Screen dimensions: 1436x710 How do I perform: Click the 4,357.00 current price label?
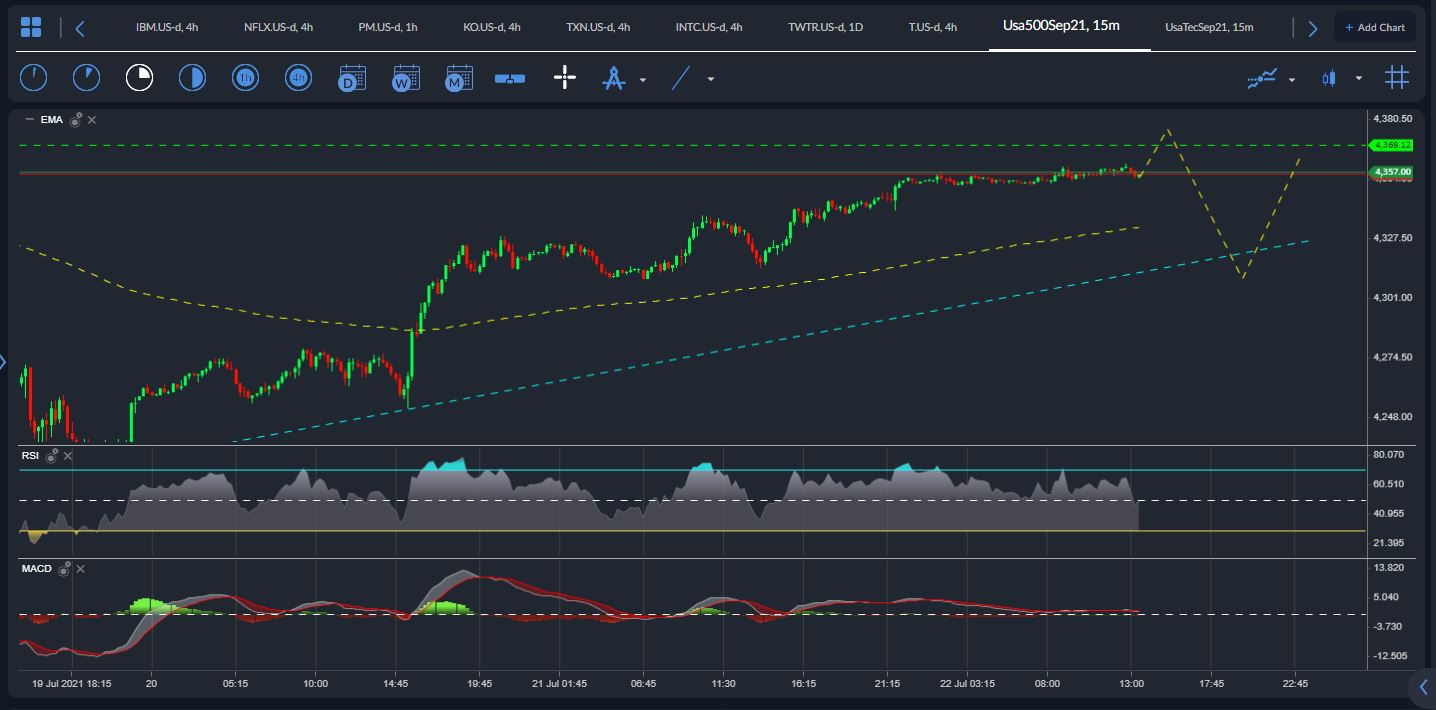pos(1392,172)
